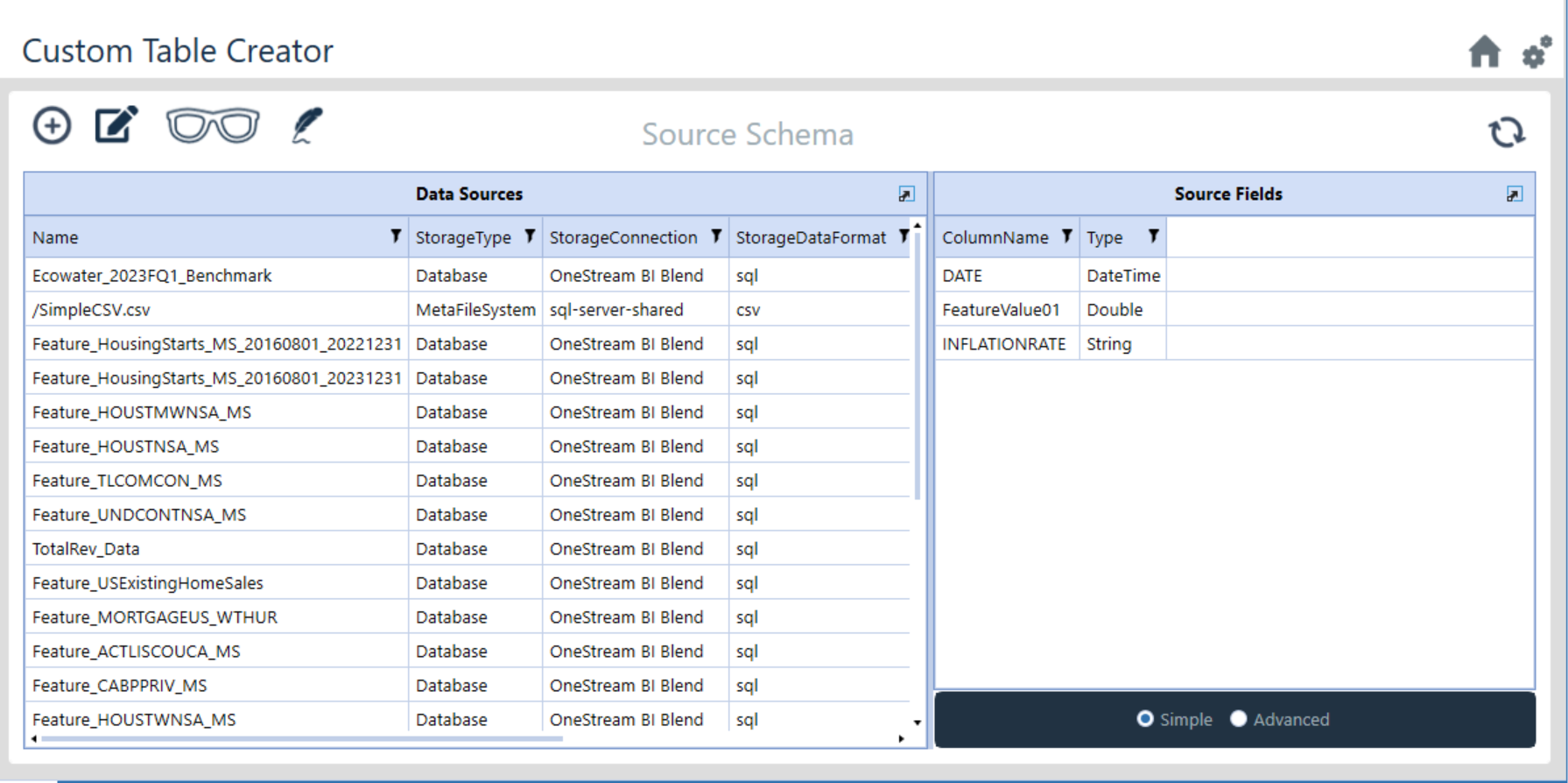Click the scroll left arrow in Data Sources
This screenshot has height=783, width=1568.
(34, 738)
